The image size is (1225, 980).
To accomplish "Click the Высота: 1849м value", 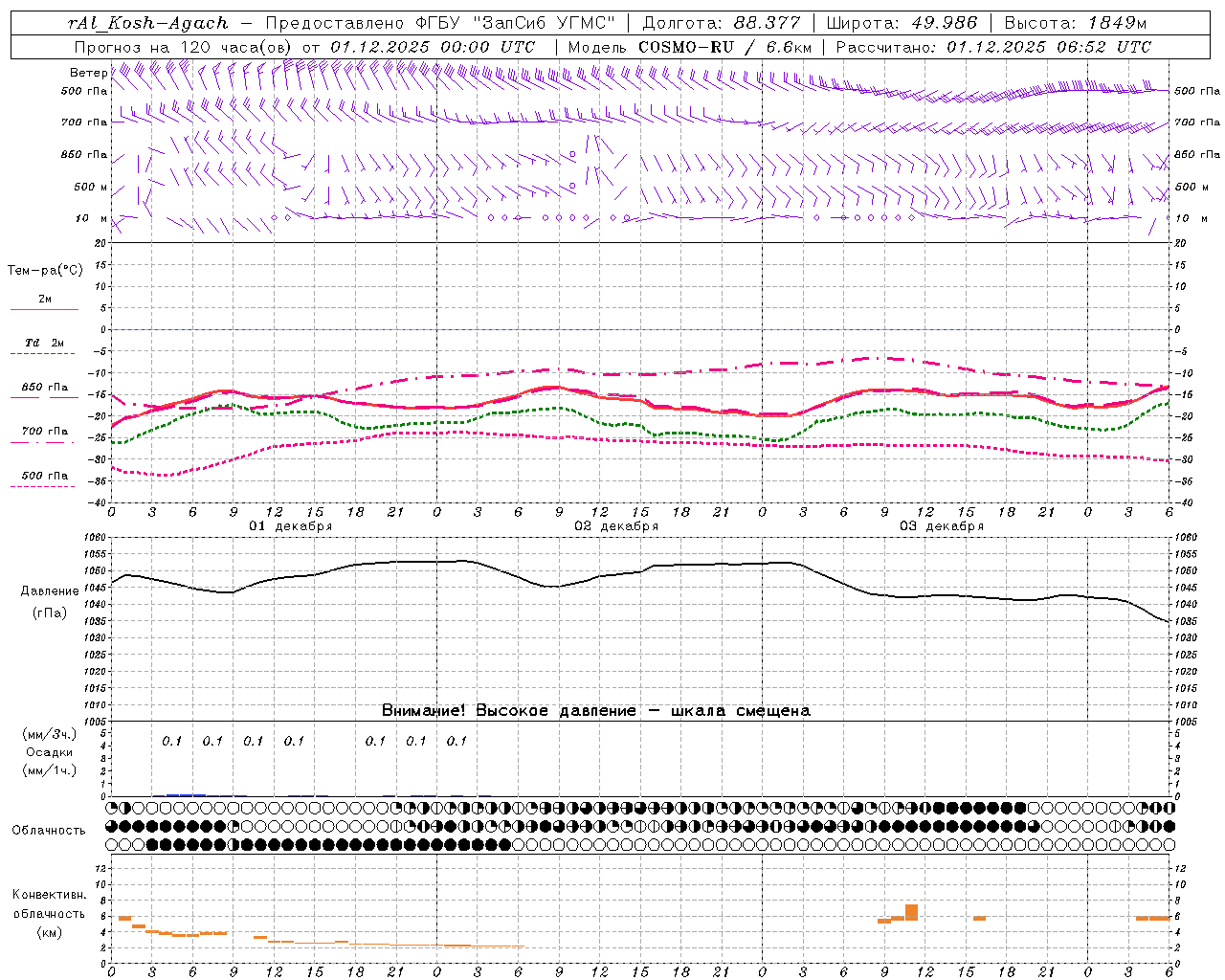I will point(1076,23).
